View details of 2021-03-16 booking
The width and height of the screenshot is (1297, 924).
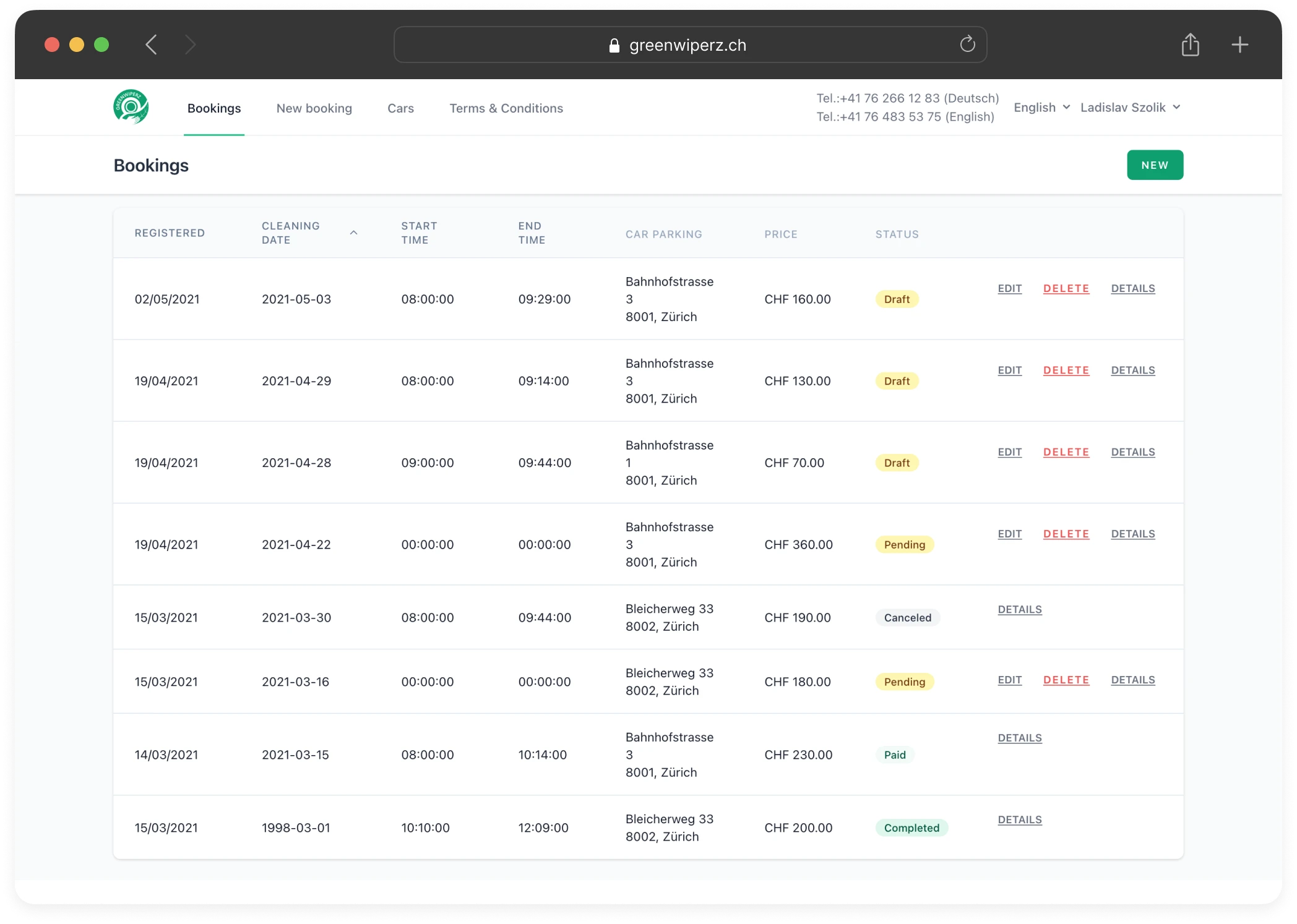1132,680
